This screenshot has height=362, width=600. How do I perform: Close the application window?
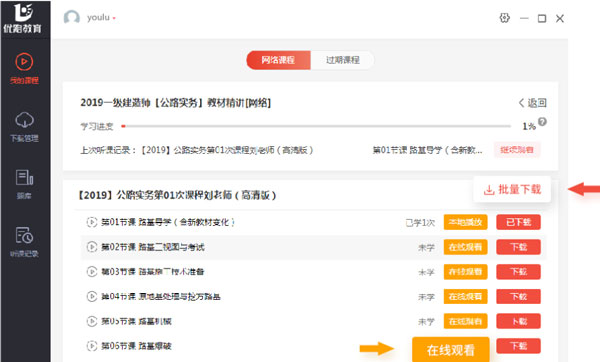(560, 18)
